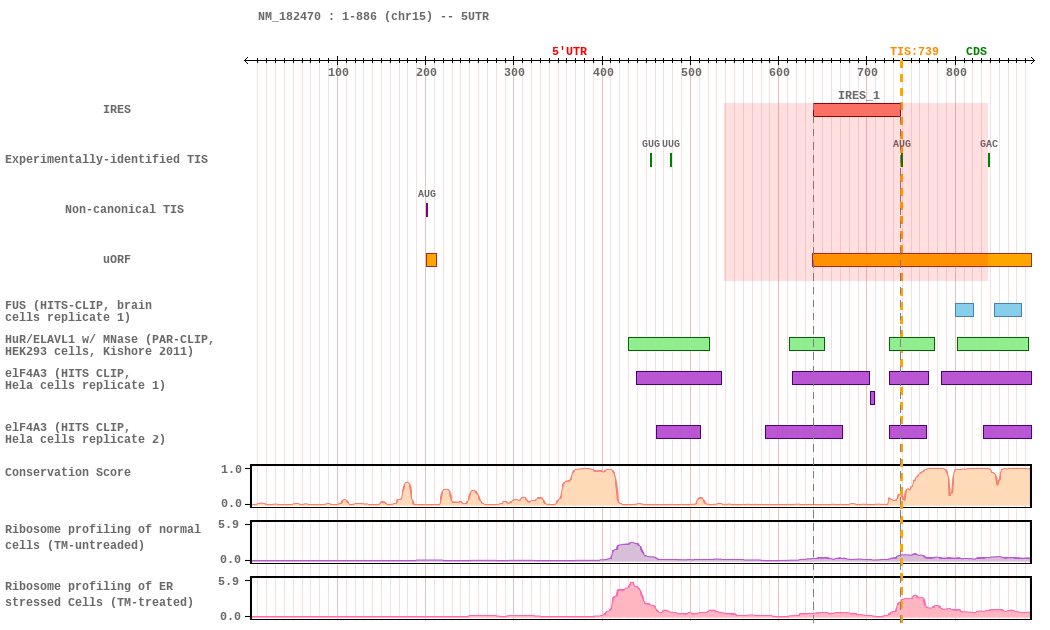Click the GAC marker in Experimentally-identified TIS track

tap(988, 160)
